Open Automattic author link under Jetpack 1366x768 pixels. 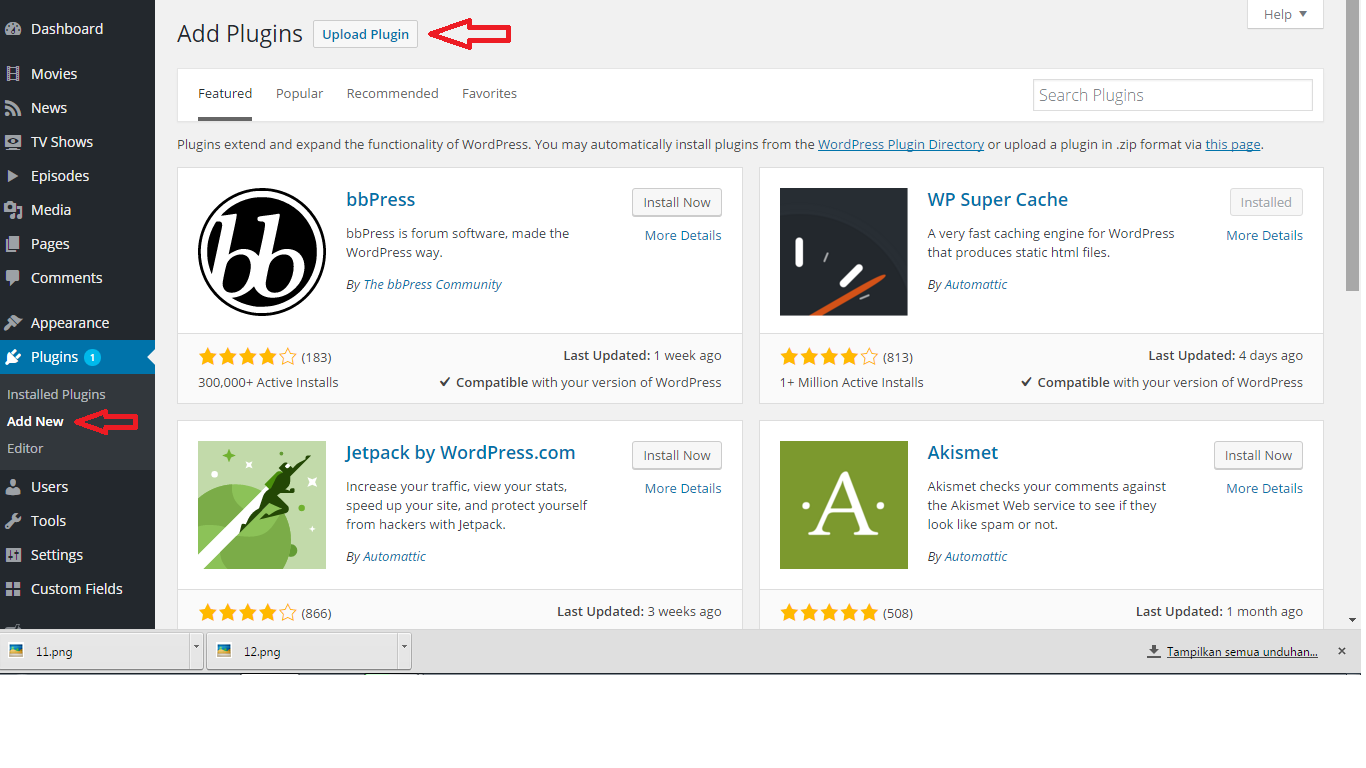click(x=394, y=557)
